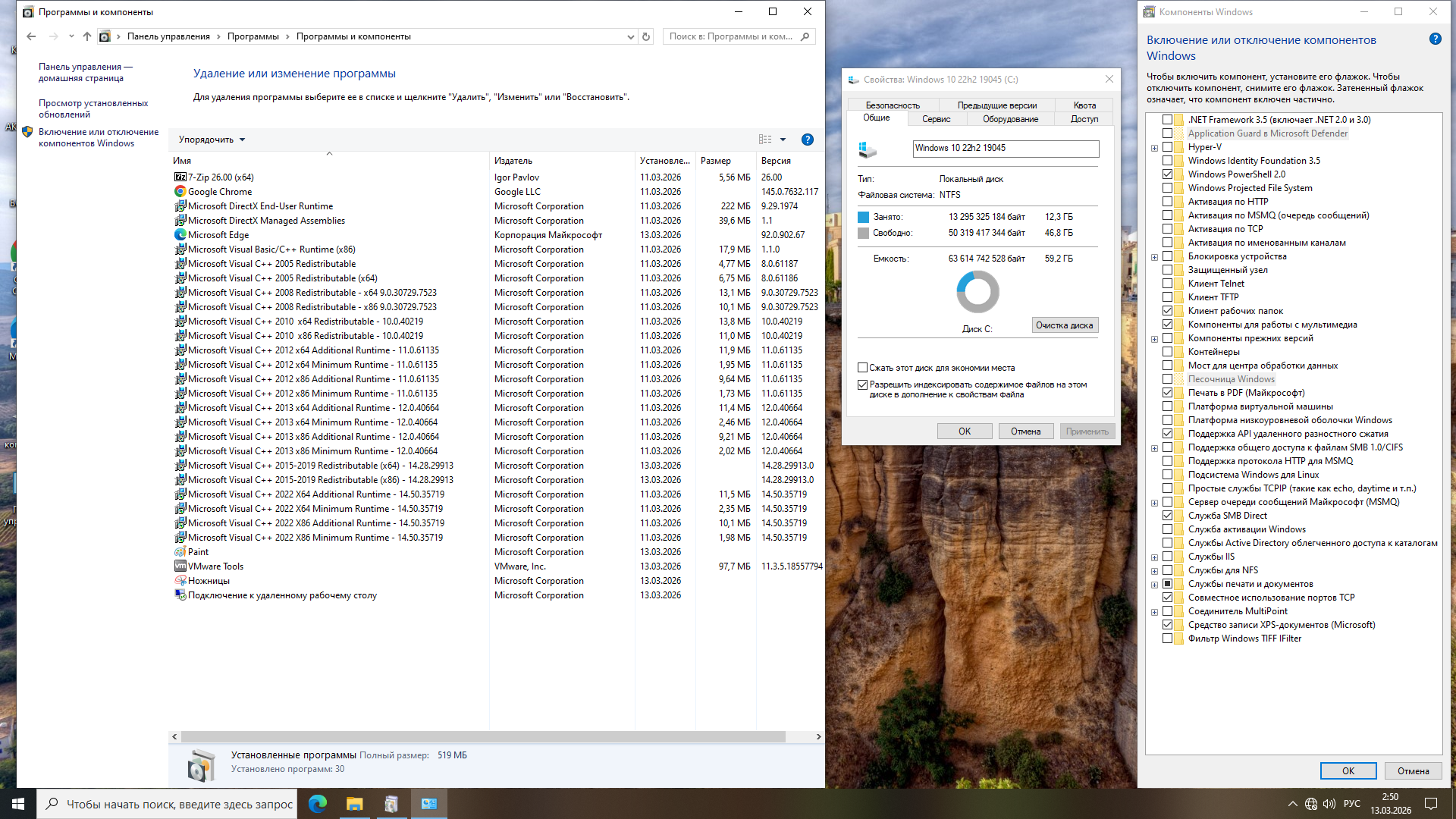Enable the Hyper-V checkbox
Image resolution: width=1456 pixels, height=819 pixels.
pos(1168,147)
